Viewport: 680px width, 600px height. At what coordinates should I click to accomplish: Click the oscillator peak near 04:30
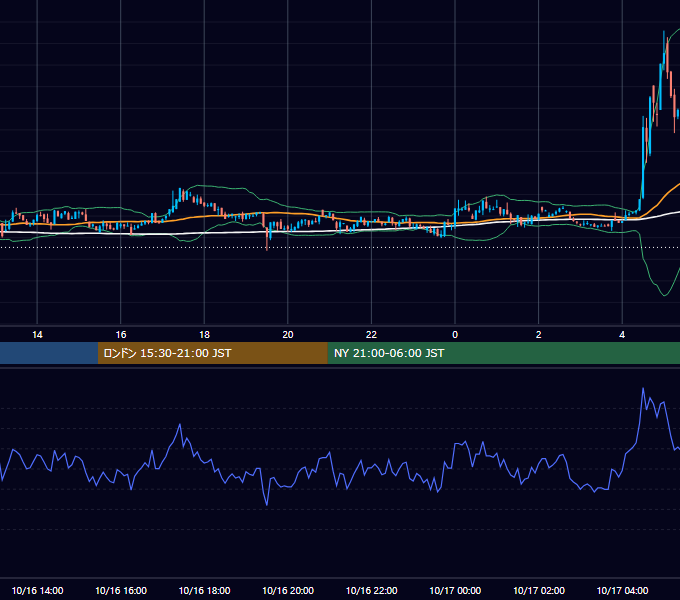643,389
